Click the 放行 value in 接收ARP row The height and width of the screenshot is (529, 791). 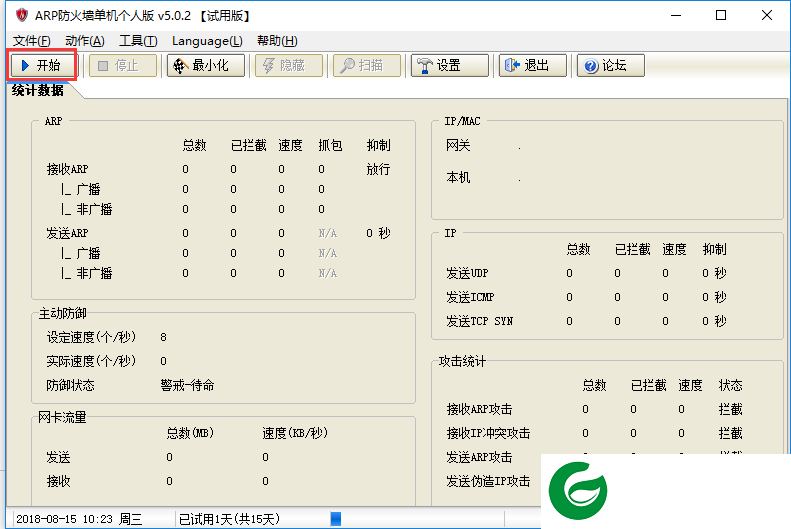[x=378, y=169]
